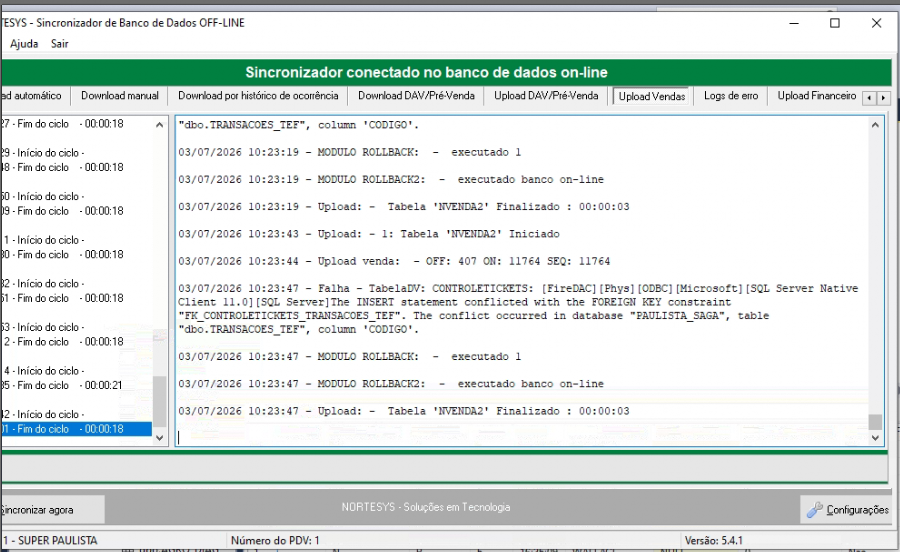Click the tab strip left scroll arrow

pyautogui.click(x=870, y=98)
